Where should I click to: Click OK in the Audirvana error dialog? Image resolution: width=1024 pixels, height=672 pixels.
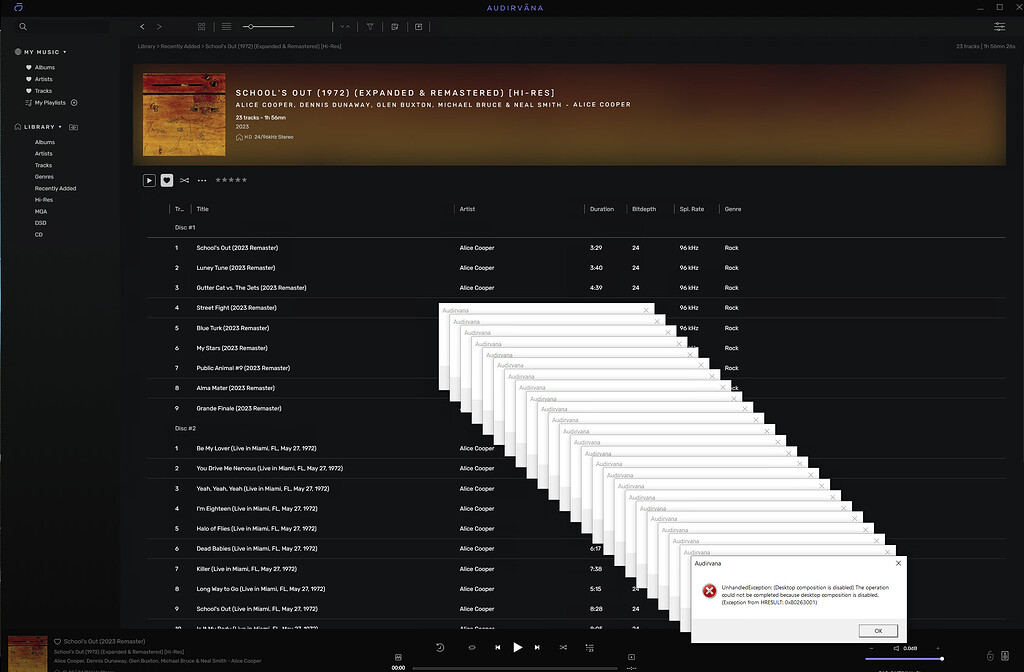[x=877, y=631]
